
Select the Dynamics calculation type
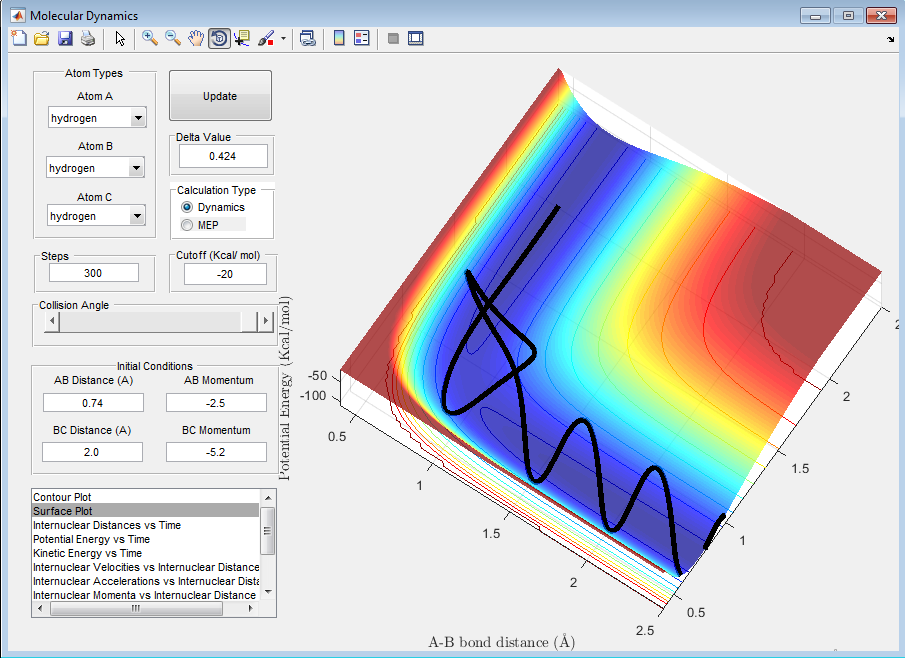(x=187, y=207)
